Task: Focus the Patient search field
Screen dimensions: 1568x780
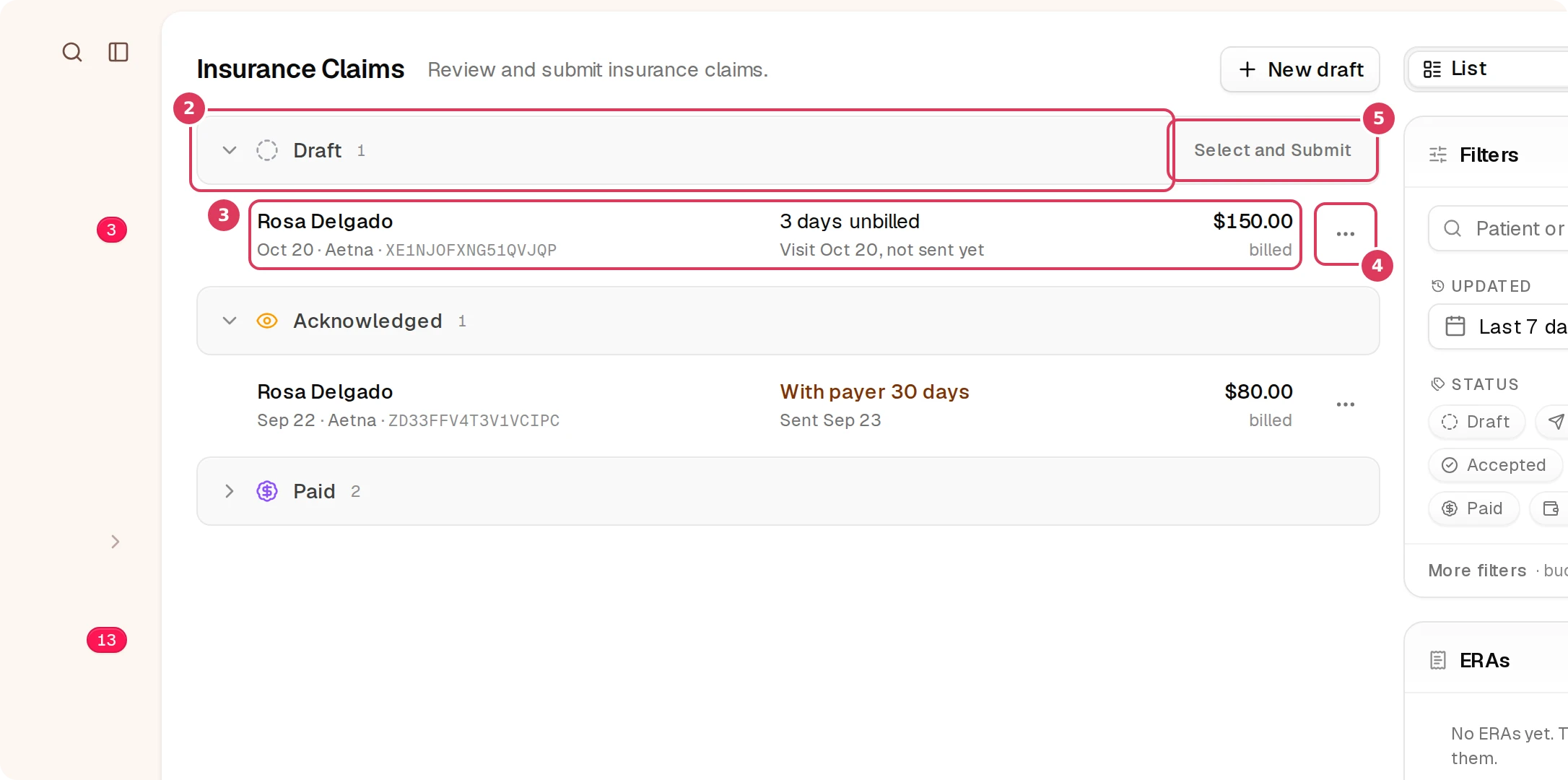Action: click(1499, 228)
